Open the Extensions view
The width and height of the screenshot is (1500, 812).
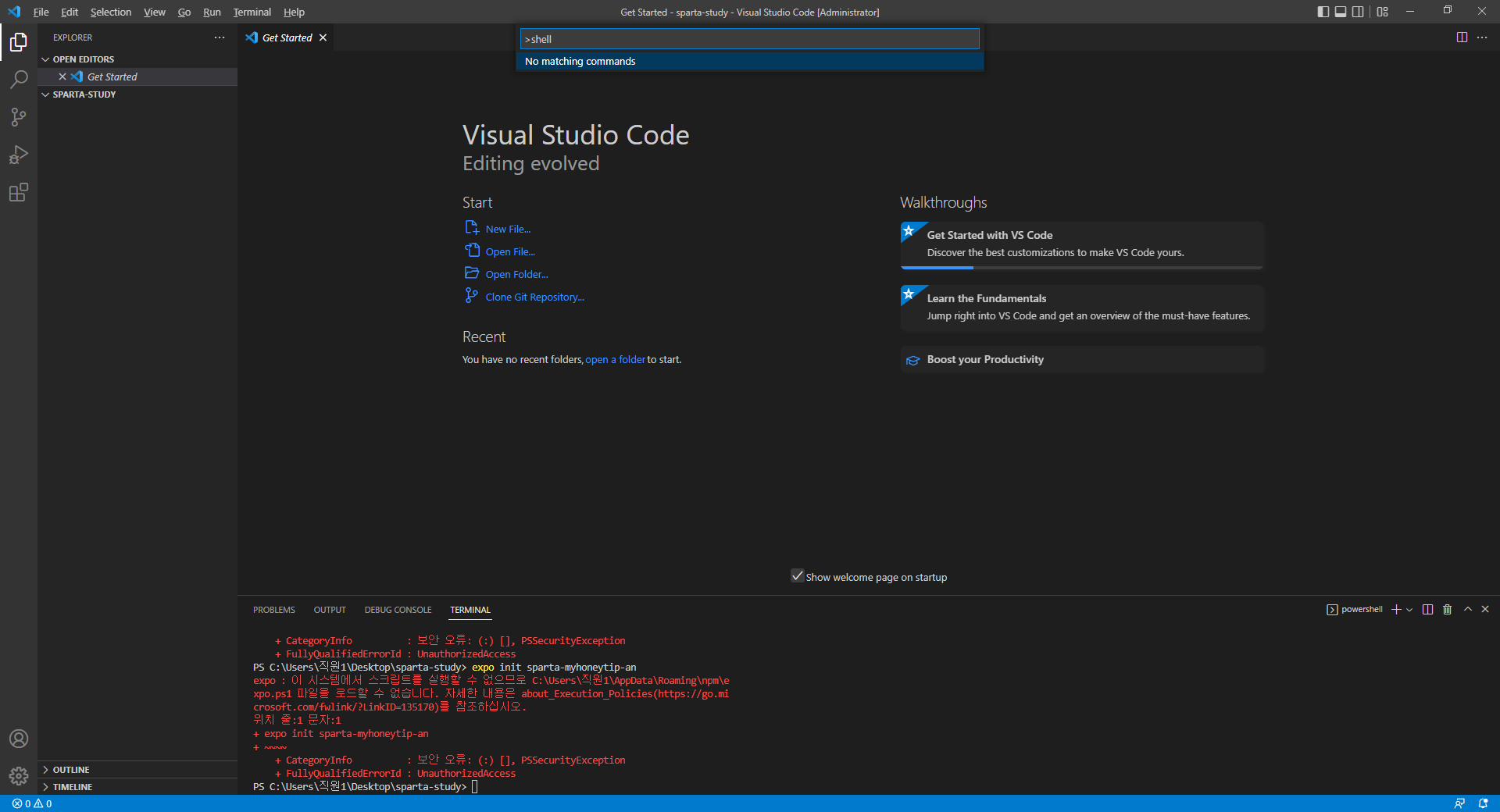[19, 192]
